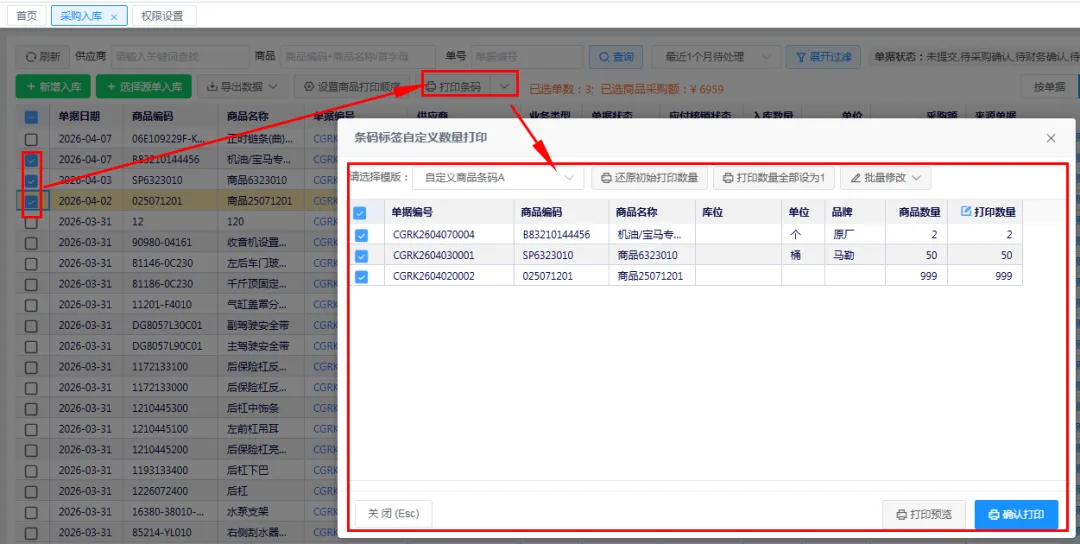
Task: Click the 品牌 column header in dialog
Action: [x=855, y=212]
